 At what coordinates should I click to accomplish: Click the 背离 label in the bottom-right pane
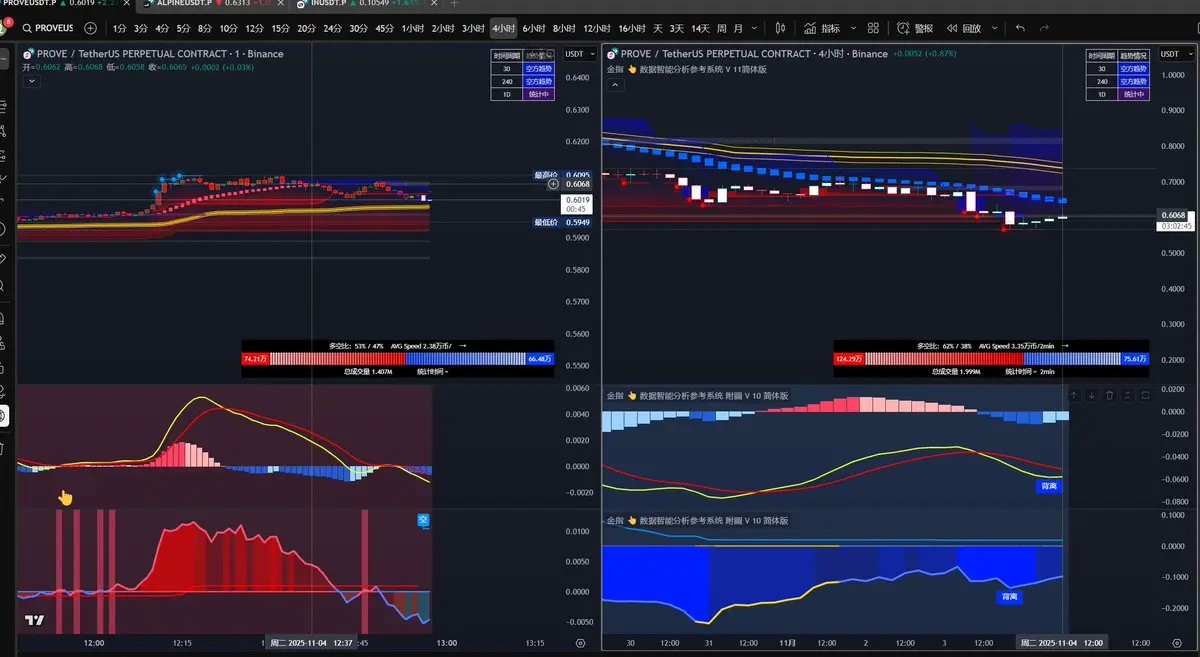[1010, 596]
